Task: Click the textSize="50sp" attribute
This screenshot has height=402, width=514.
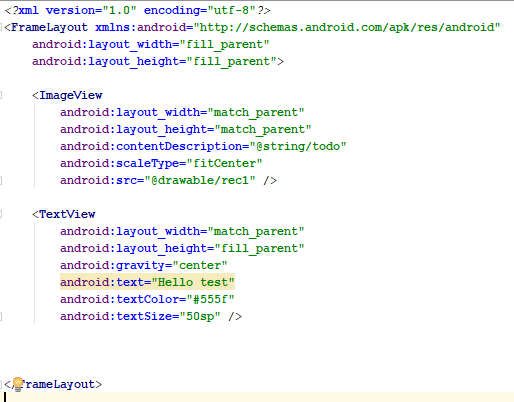Action: [x=140, y=316]
